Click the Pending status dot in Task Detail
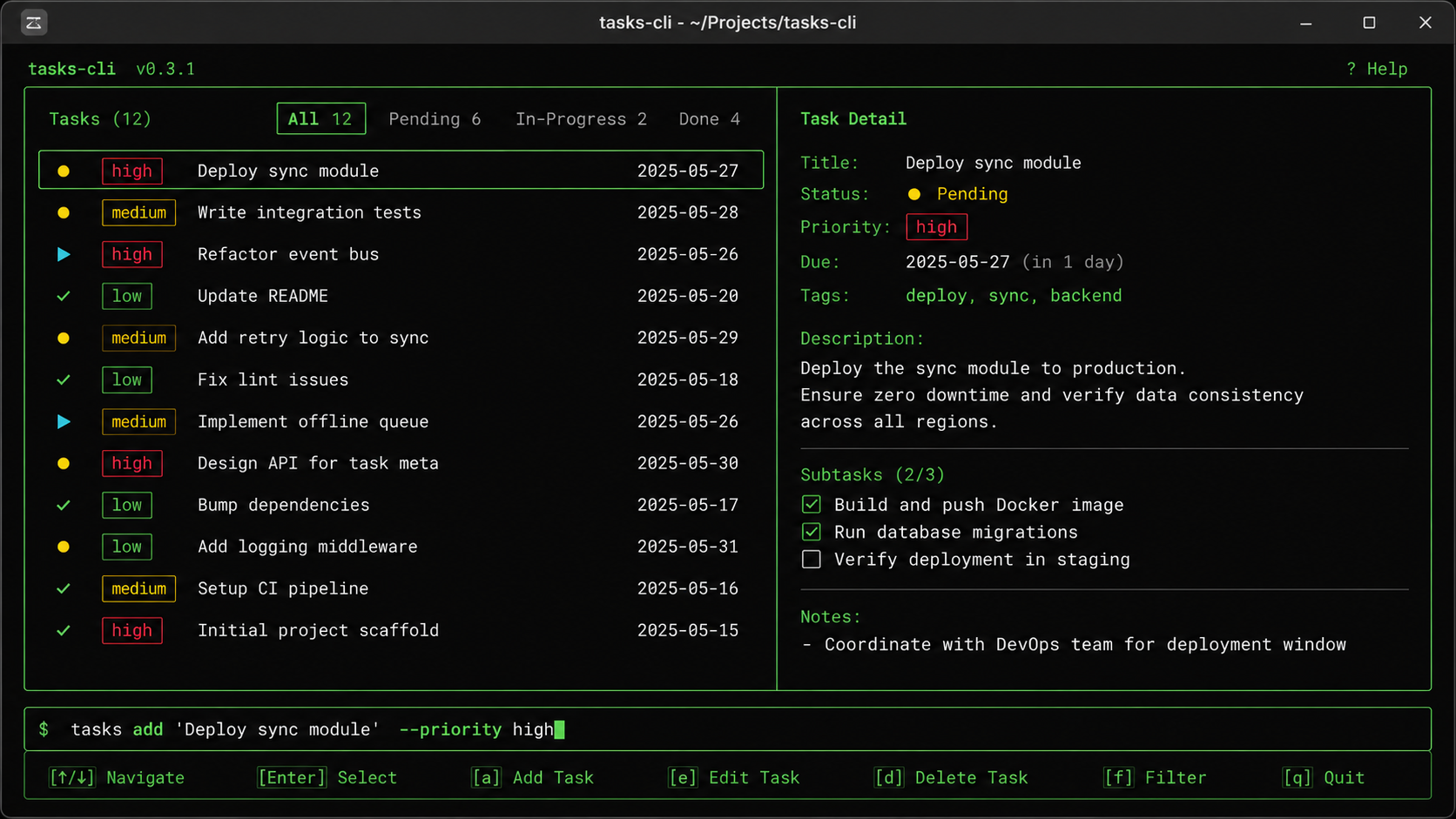This screenshot has height=819, width=1456. [914, 195]
